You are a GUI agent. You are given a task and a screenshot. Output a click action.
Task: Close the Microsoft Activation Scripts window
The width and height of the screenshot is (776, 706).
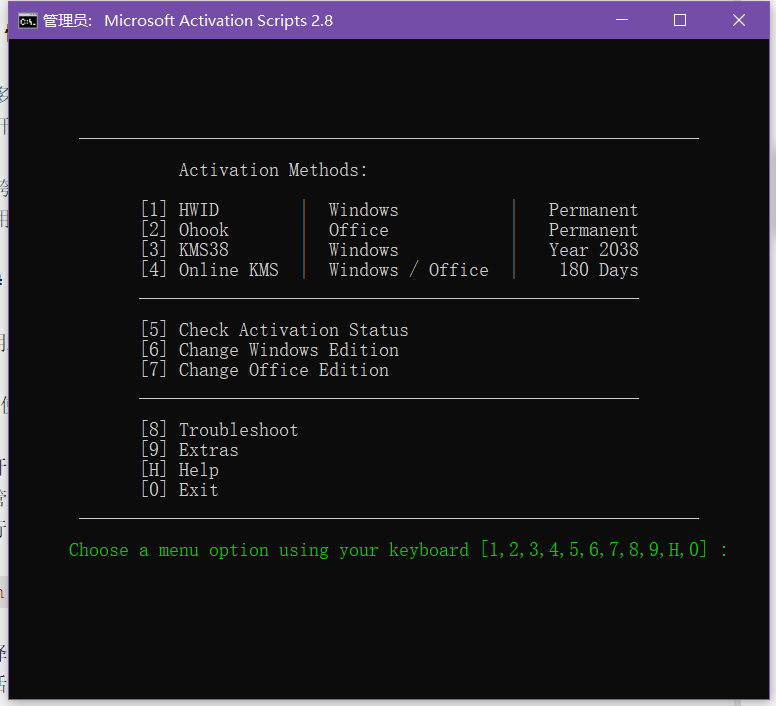(740, 20)
